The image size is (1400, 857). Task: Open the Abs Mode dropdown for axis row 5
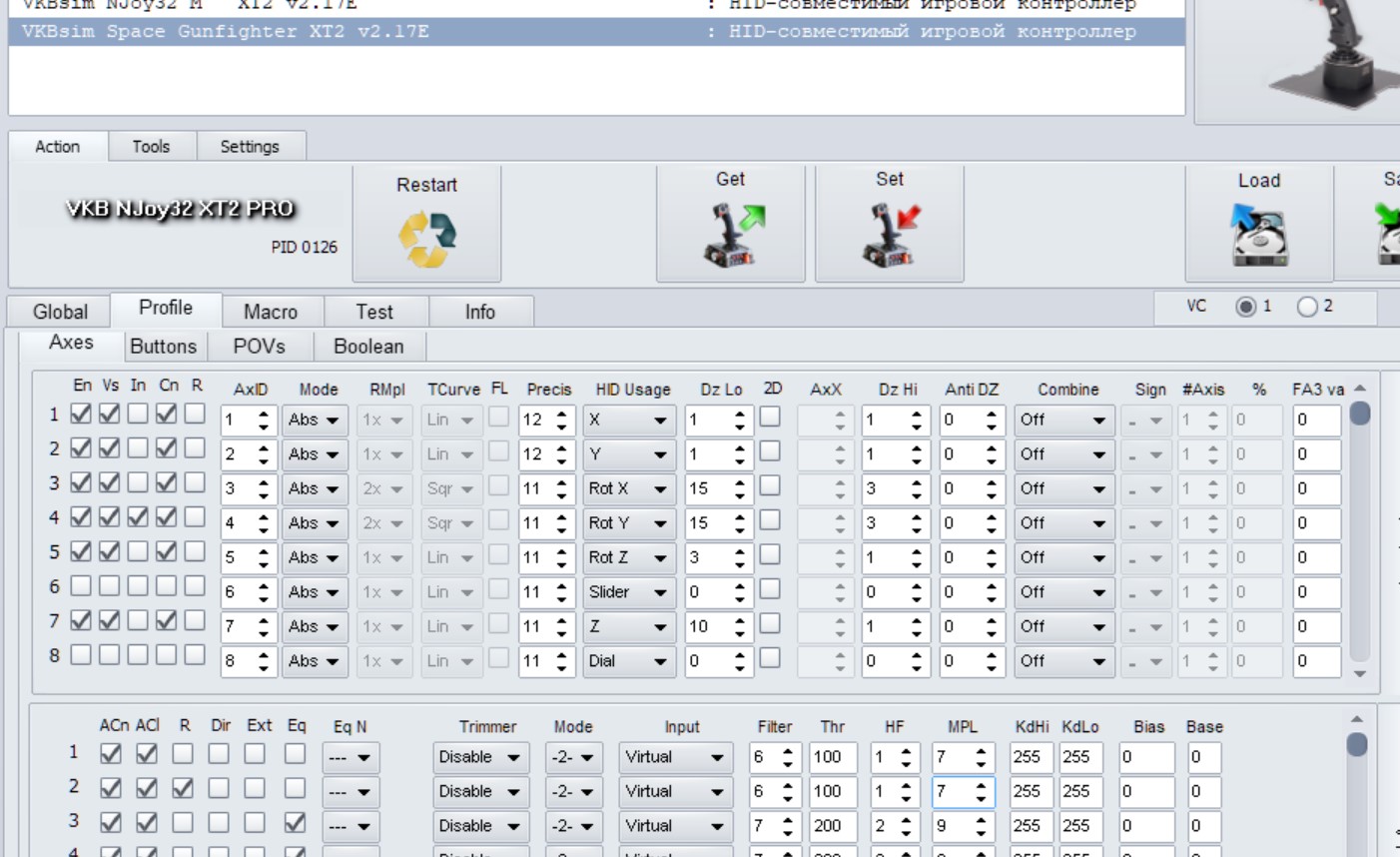pyautogui.click(x=314, y=558)
